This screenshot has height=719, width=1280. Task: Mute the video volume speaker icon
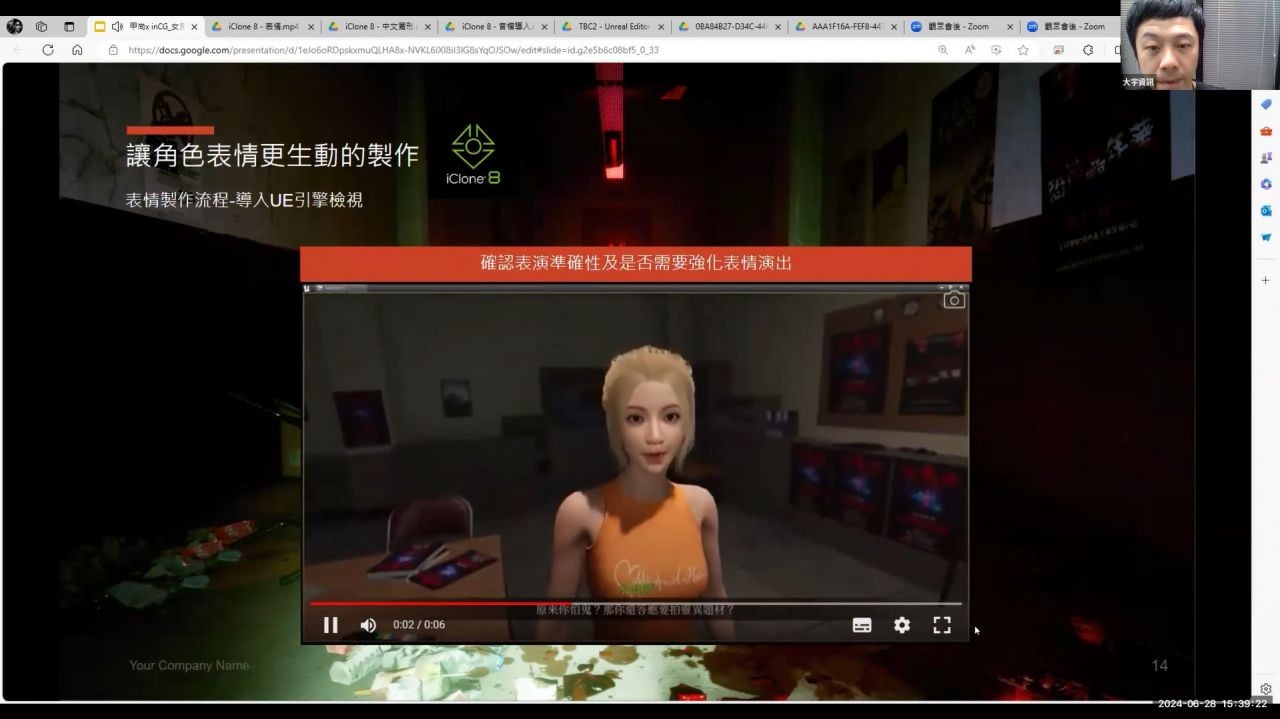coord(368,625)
